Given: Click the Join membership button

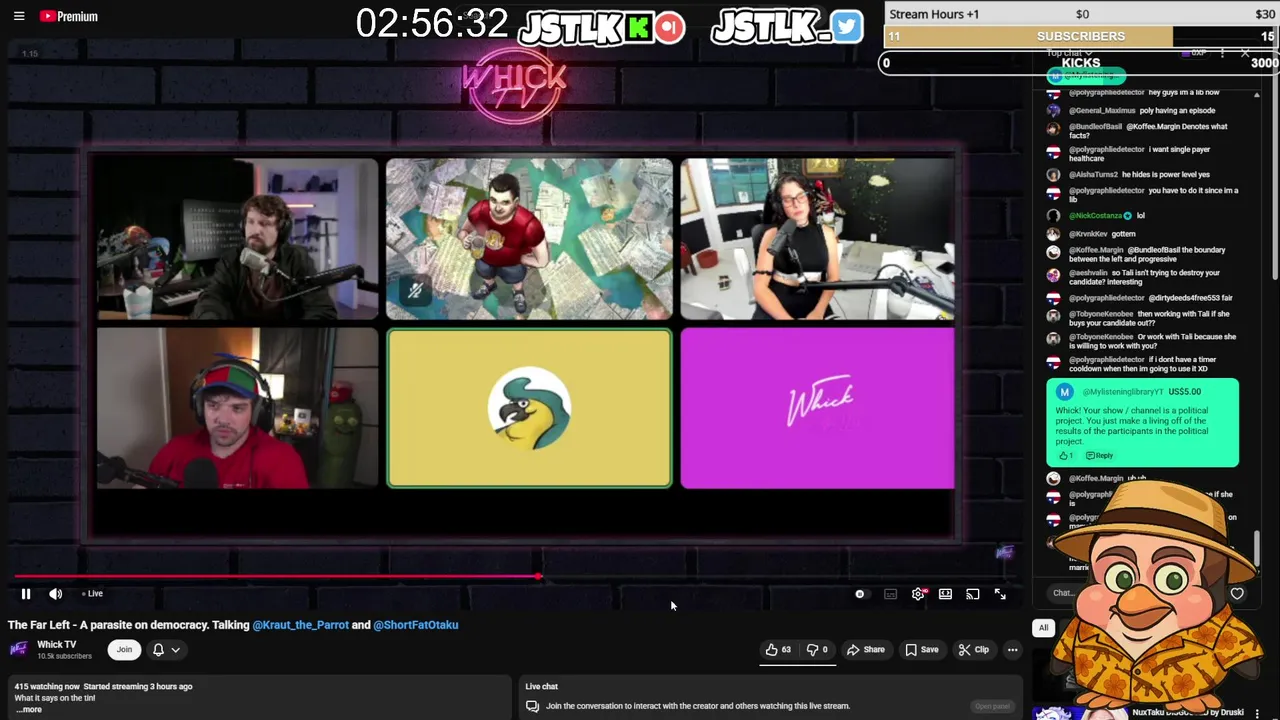Looking at the screenshot, I should (124, 650).
